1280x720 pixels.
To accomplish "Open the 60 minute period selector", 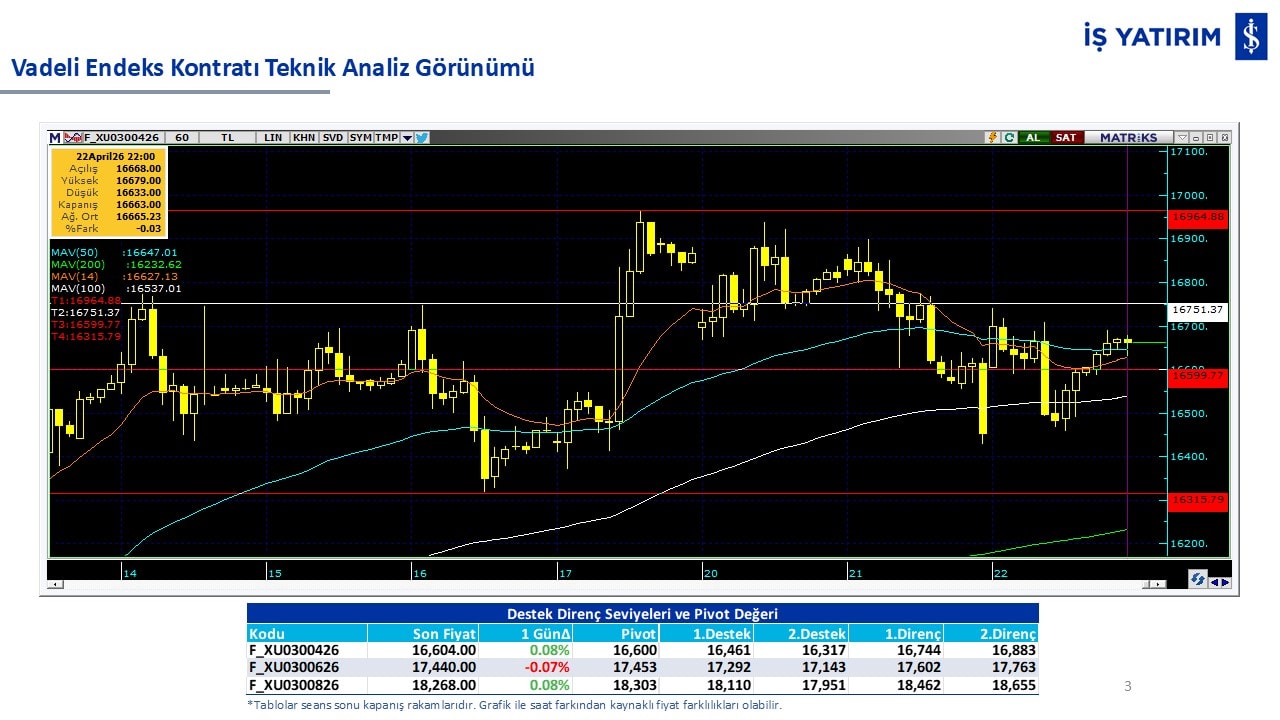I will tap(181, 138).
